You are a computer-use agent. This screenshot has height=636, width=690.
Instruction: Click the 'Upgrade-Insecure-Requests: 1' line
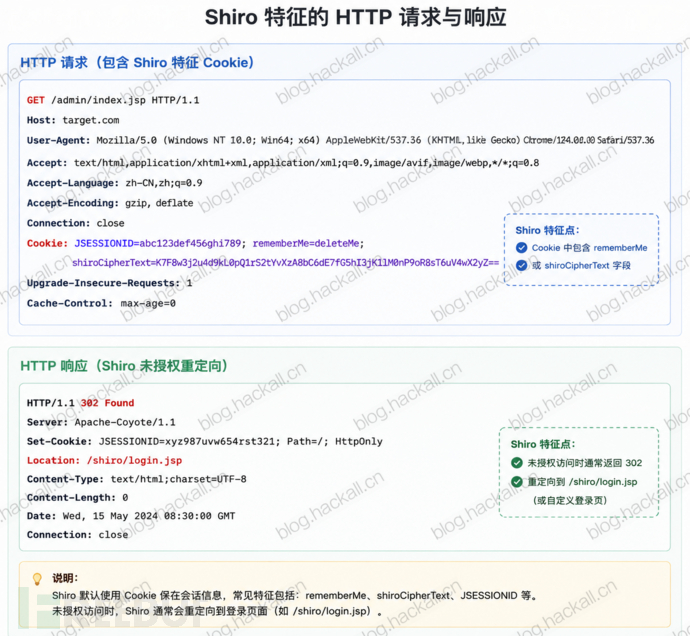click(x=110, y=283)
